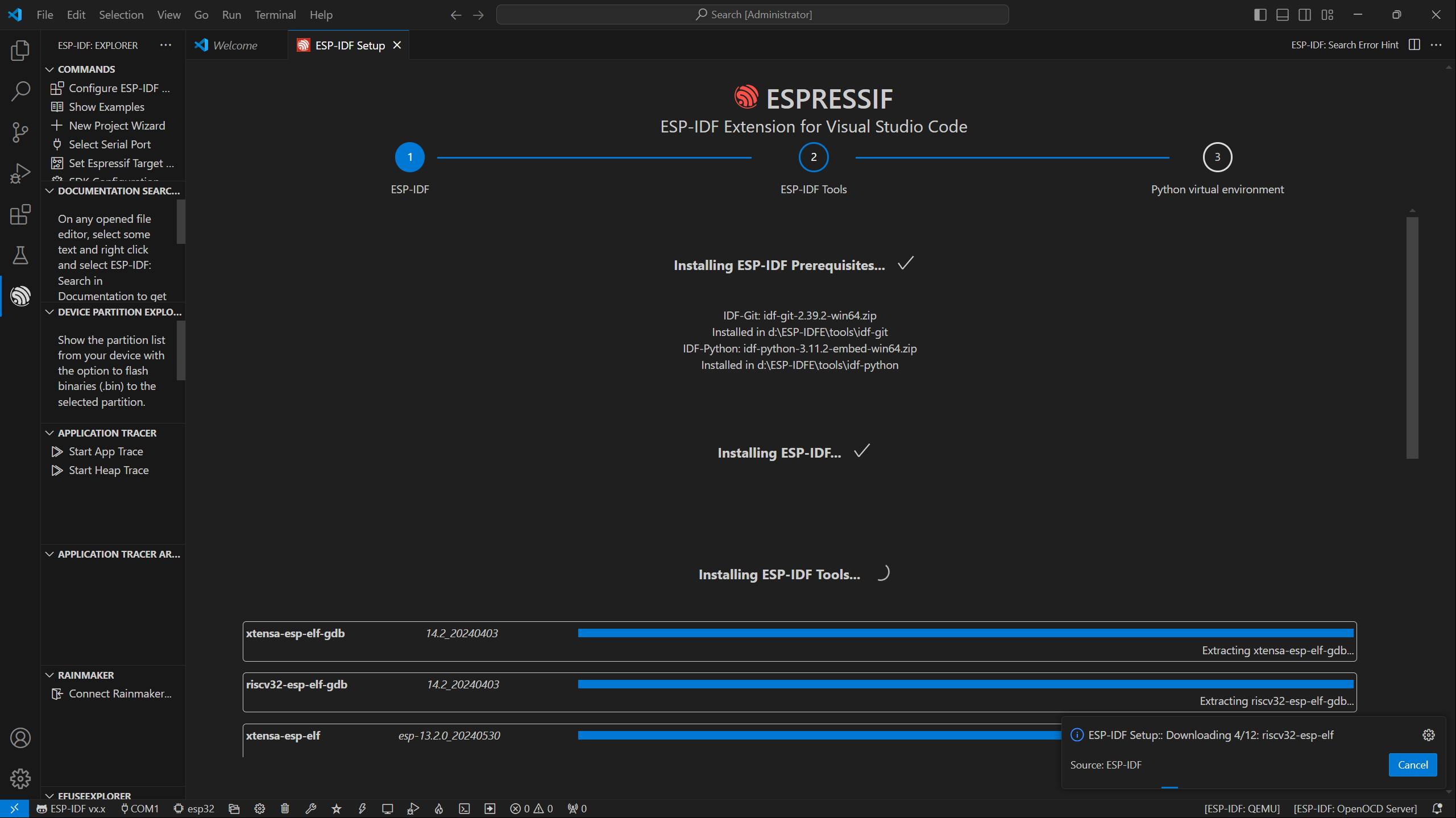
Task: Click the full clean trash icon in status bar
Action: tap(285, 808)
